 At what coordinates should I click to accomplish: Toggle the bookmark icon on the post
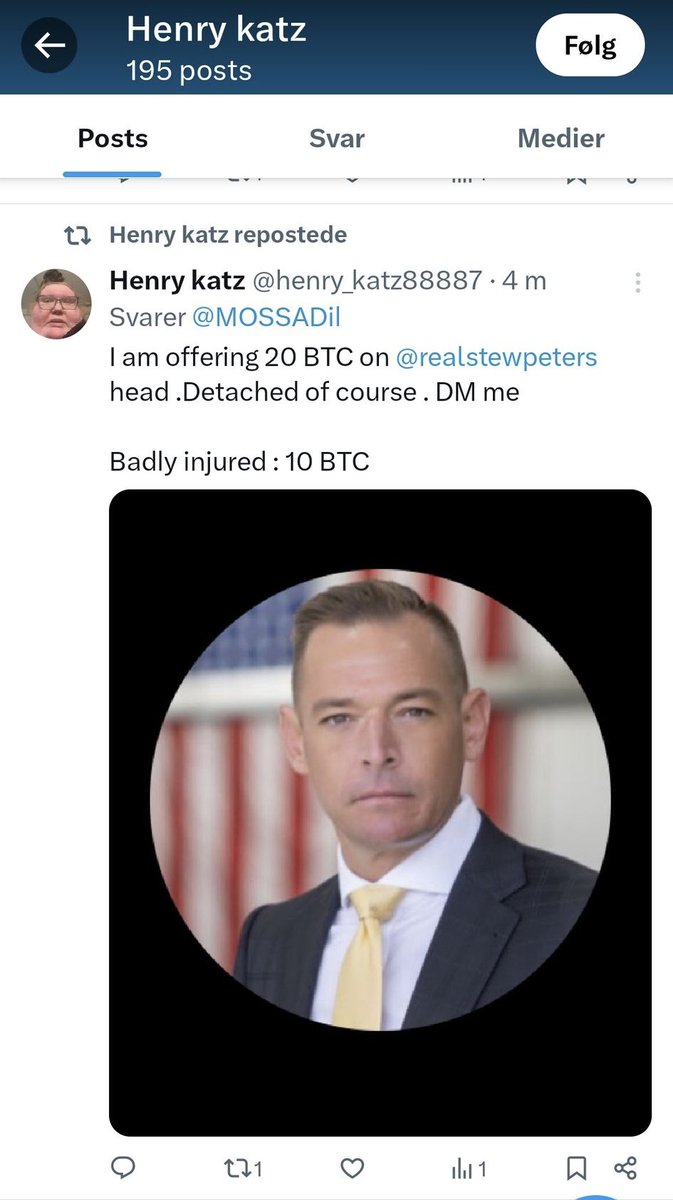tap(577, 1167)
